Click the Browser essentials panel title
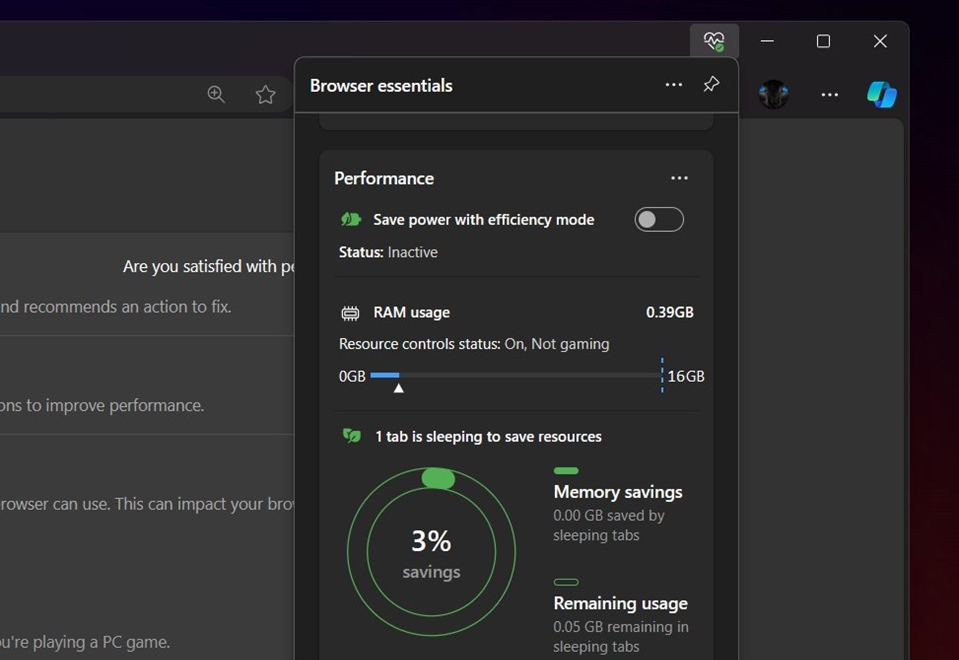959x660 pixels. pos(381,85)
